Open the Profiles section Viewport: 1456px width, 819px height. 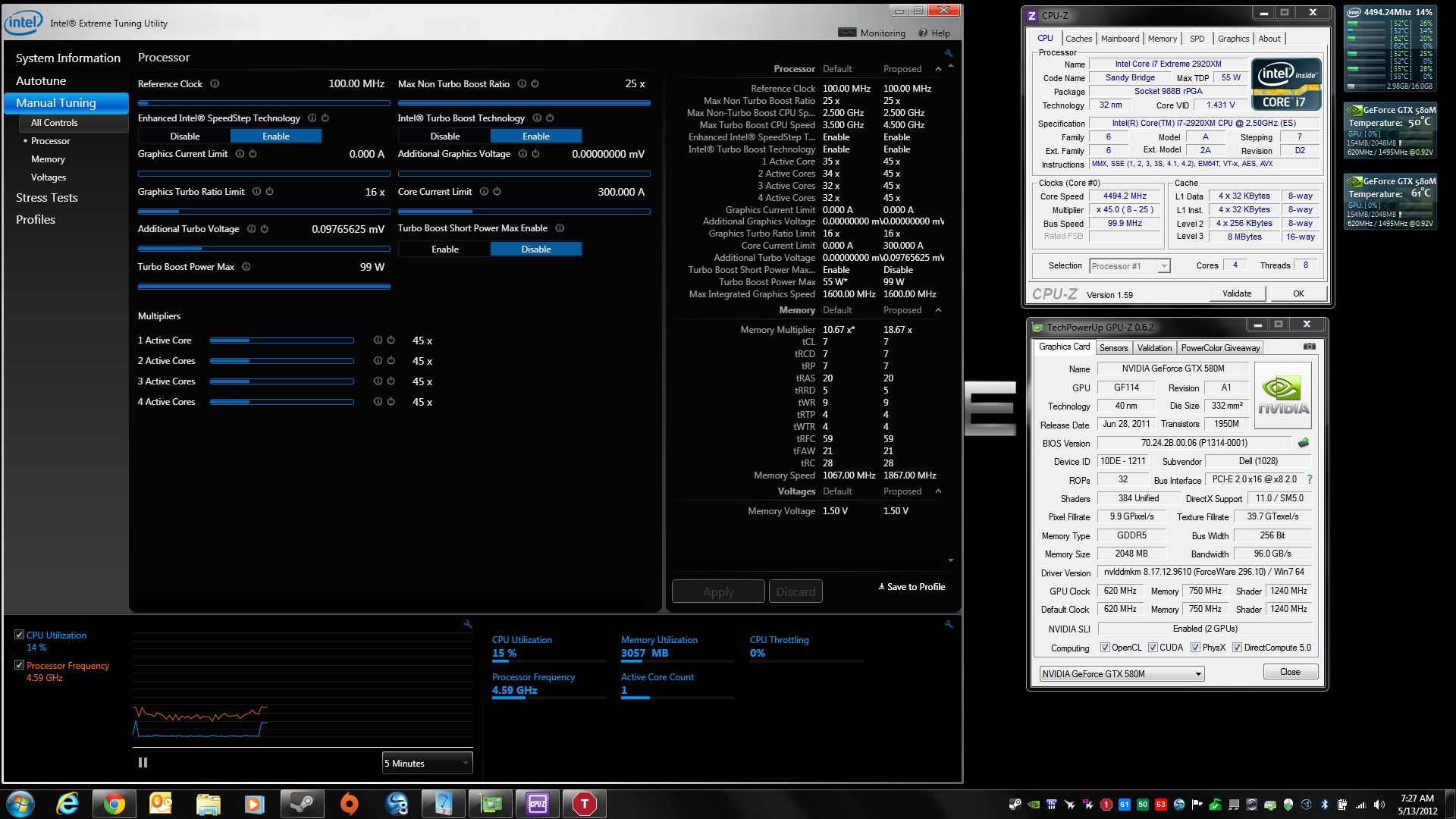click(36, 220)
